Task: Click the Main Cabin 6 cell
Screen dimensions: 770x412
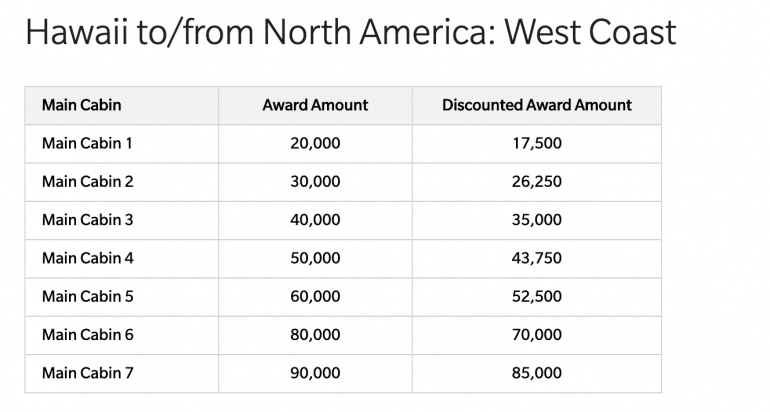Action: 87,335
